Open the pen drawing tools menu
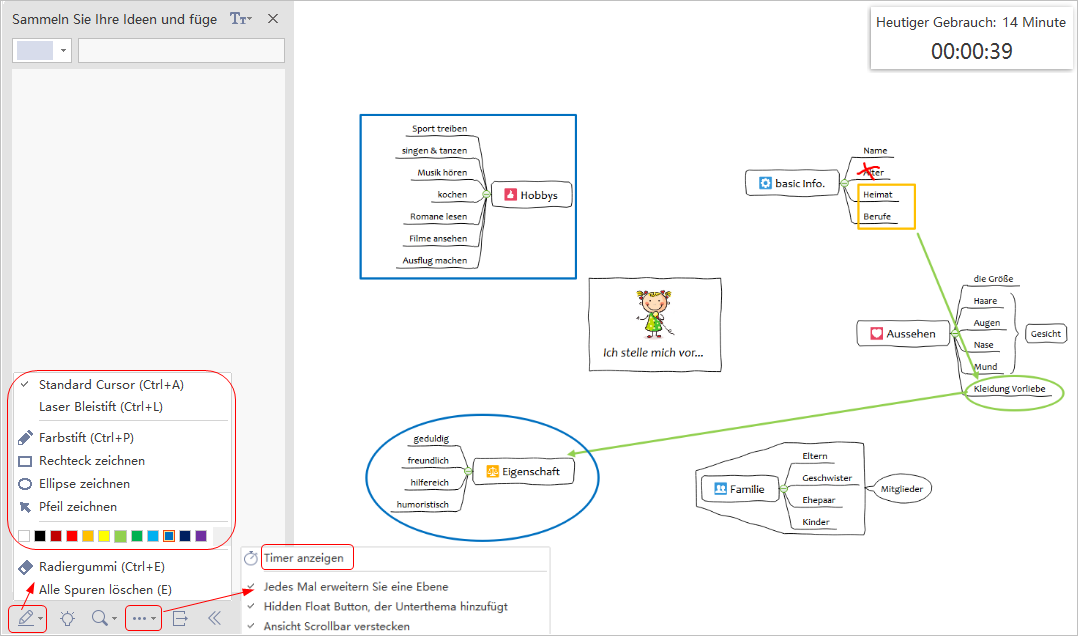Image resolution: width=1078 pixels, height=636 pixels. [x=25, y=619]
